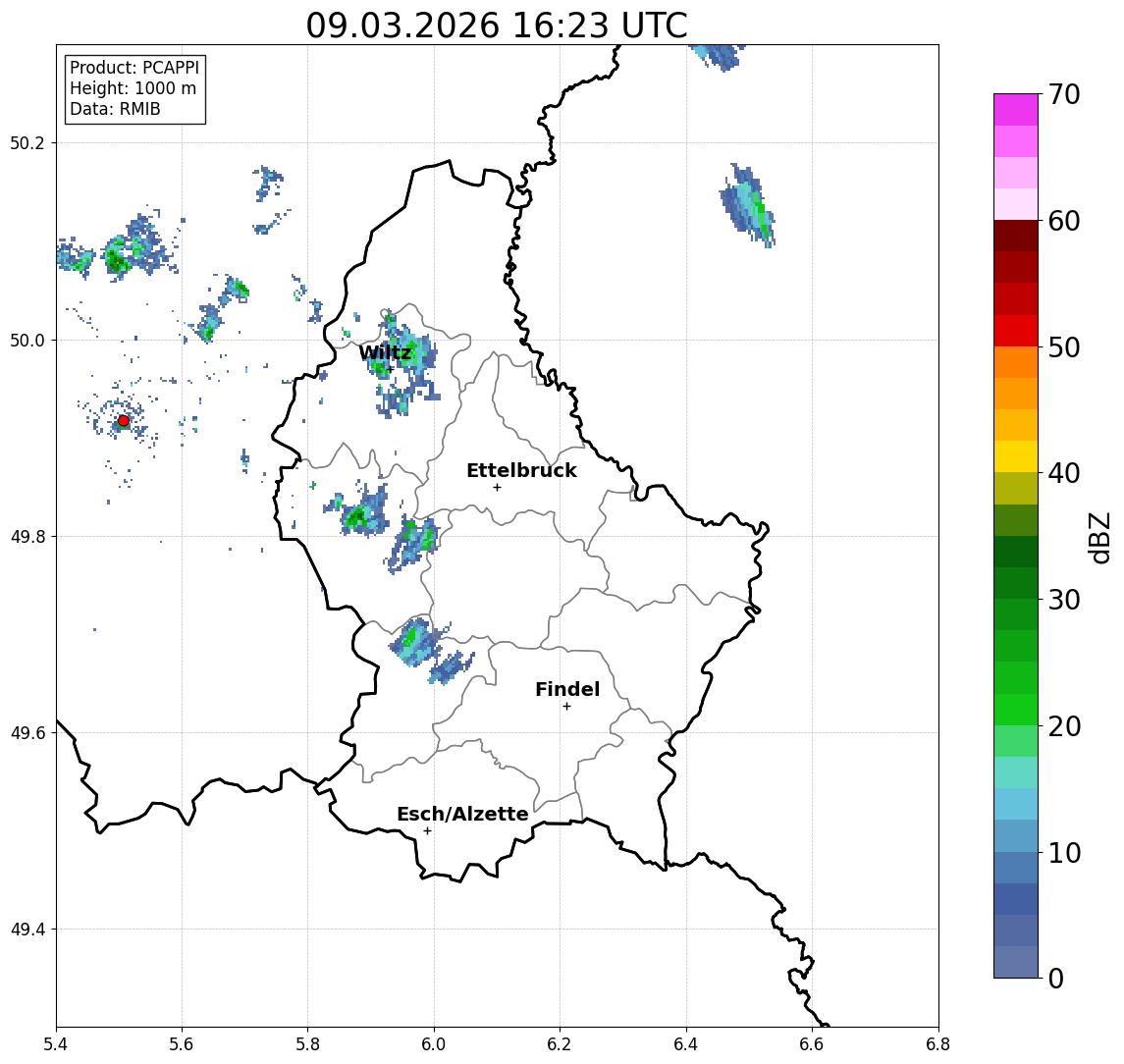Click the Data: RMIB text
The width and height of the screenshot is (1124, 1064).
point(115,109)
